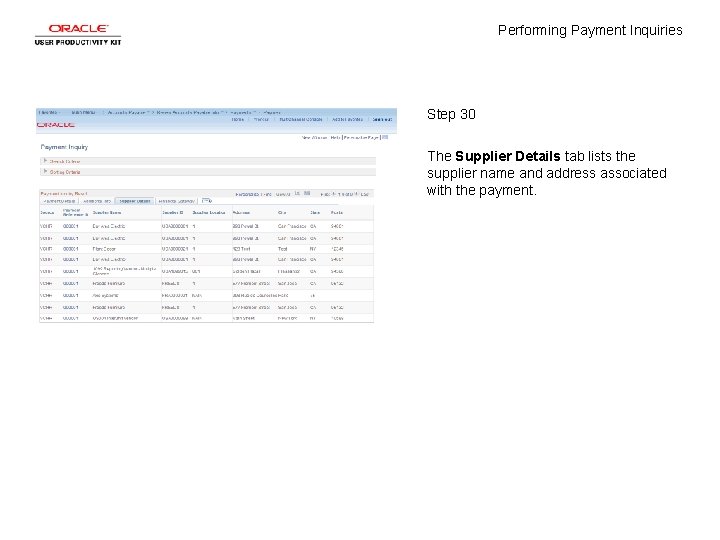Image resolution: width=720 pixels, height=540 pixels.
Task: Go to the Home link
Action: tap(237, 119)
